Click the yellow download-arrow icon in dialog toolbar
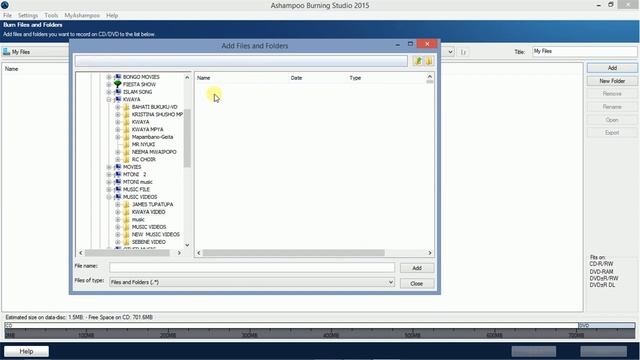Viewport: 640px width, 360px height. coord(429,61)
